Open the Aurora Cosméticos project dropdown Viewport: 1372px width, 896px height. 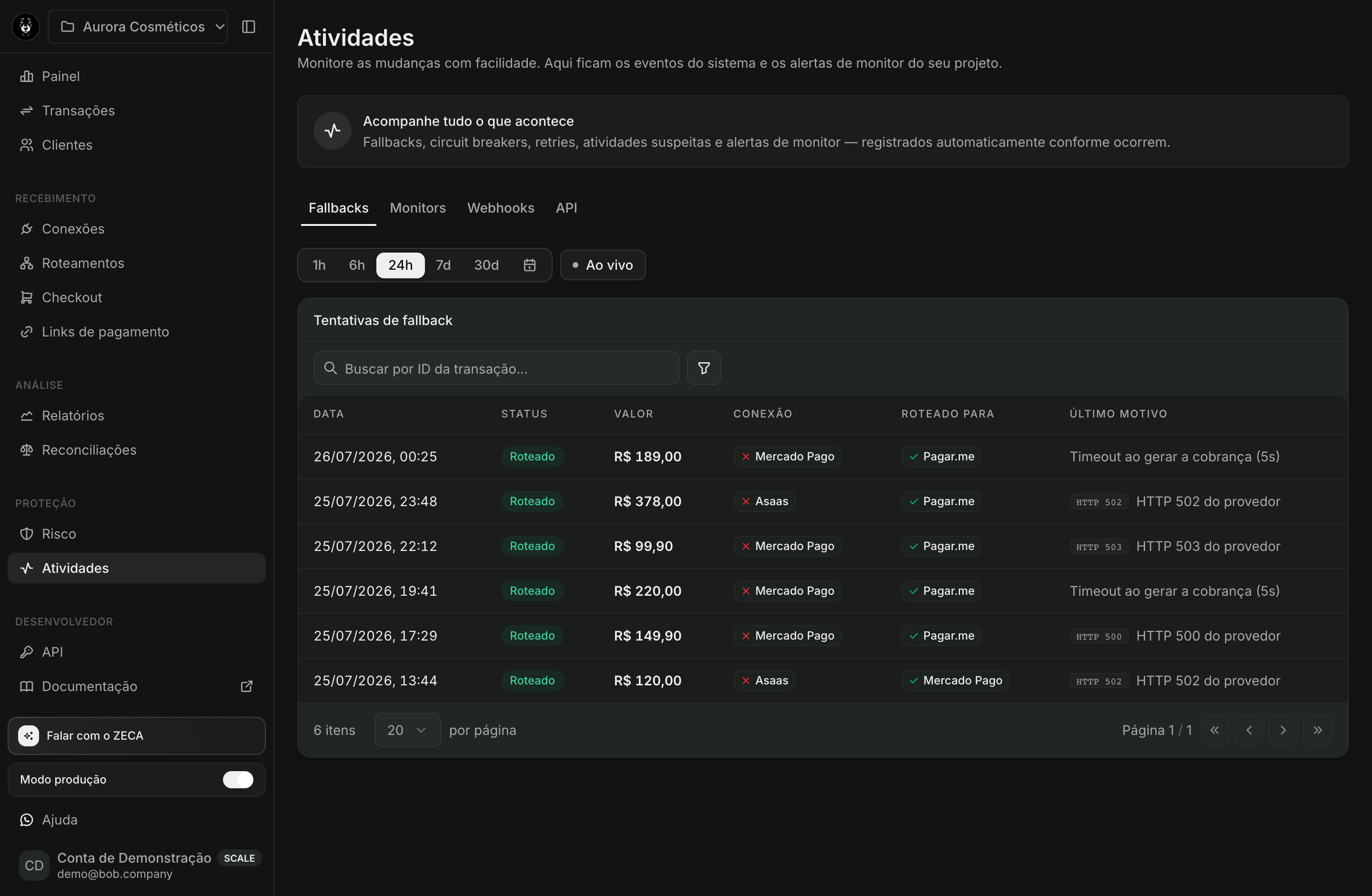click(x=137, y=27)
